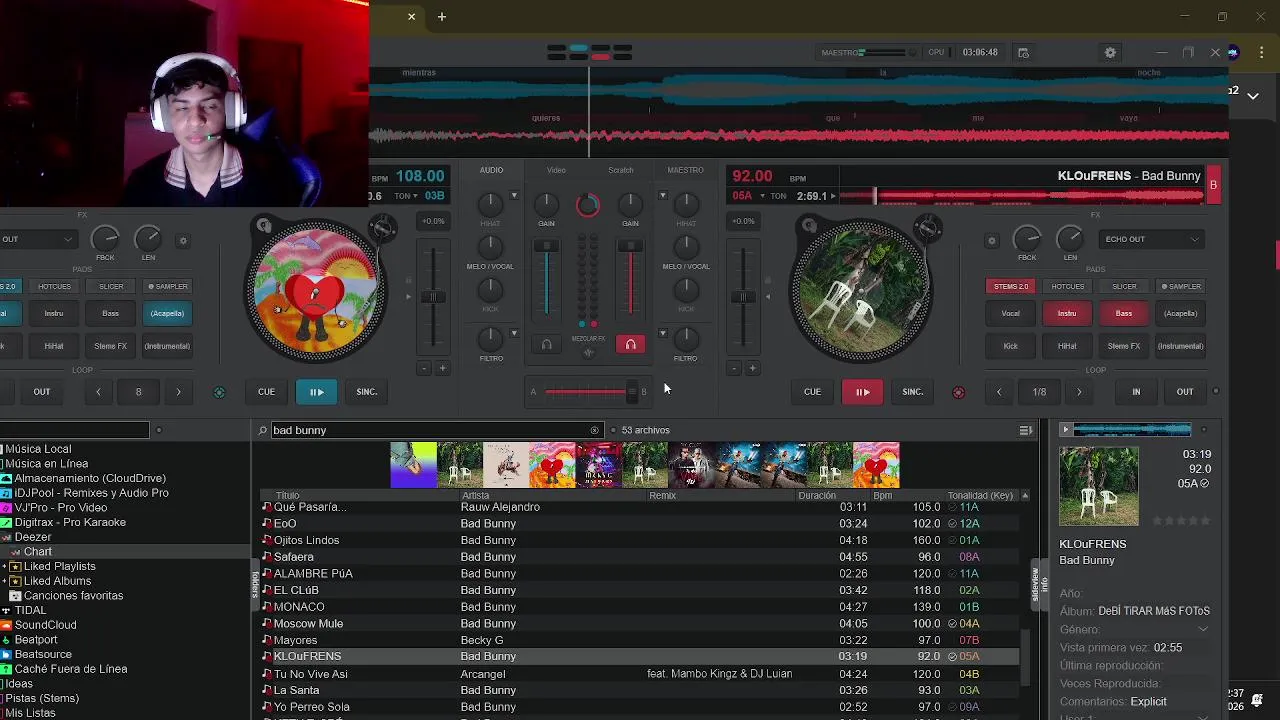Double right deck loop with right arrow

(x=1079, y=392)
